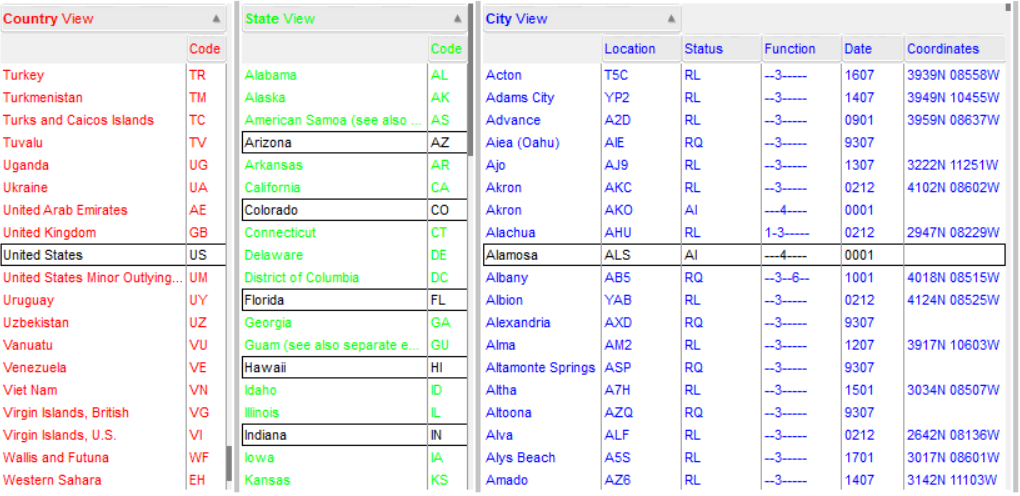Click the Date column header
Screen dimensions: 1020x496
tap(872, 49)
